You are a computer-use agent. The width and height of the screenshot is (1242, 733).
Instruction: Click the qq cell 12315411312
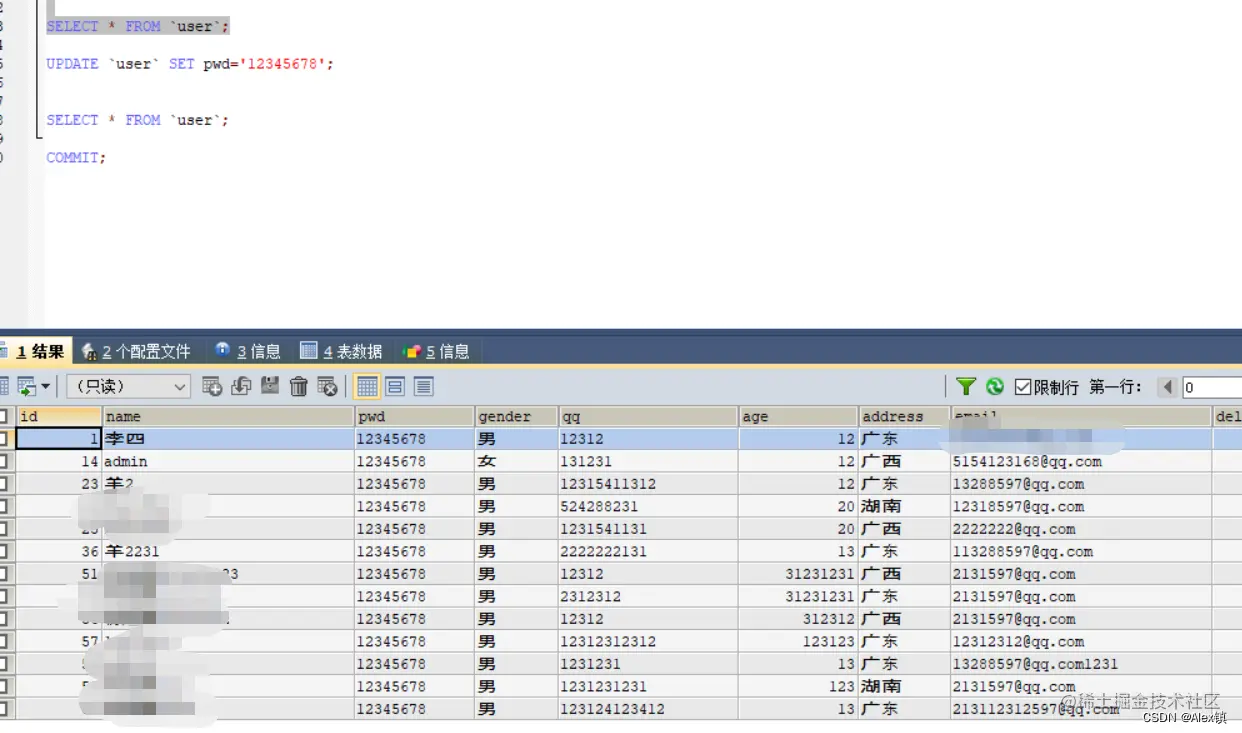click(648, 484)
